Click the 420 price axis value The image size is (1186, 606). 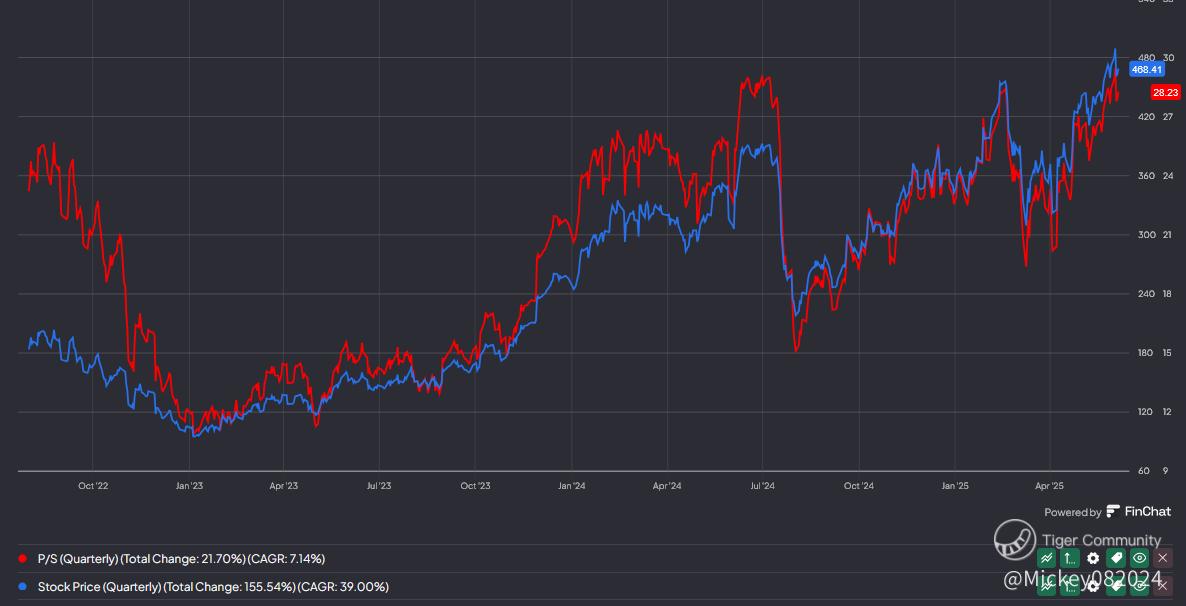pos(1146,117)
